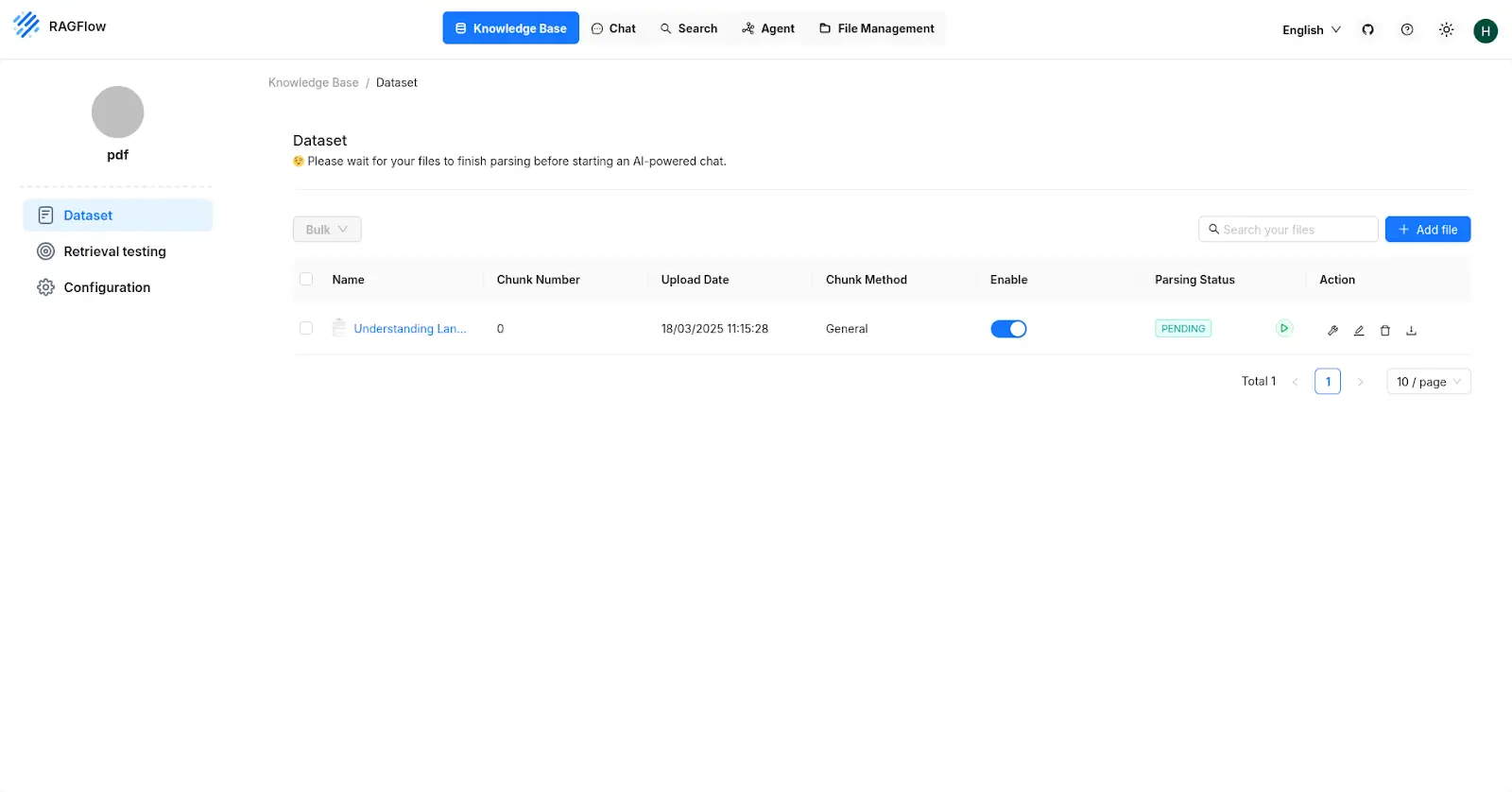Screen dimensions: 1512x792
Task: Open Retrieval testing in the sidebar
Action: 117,251
